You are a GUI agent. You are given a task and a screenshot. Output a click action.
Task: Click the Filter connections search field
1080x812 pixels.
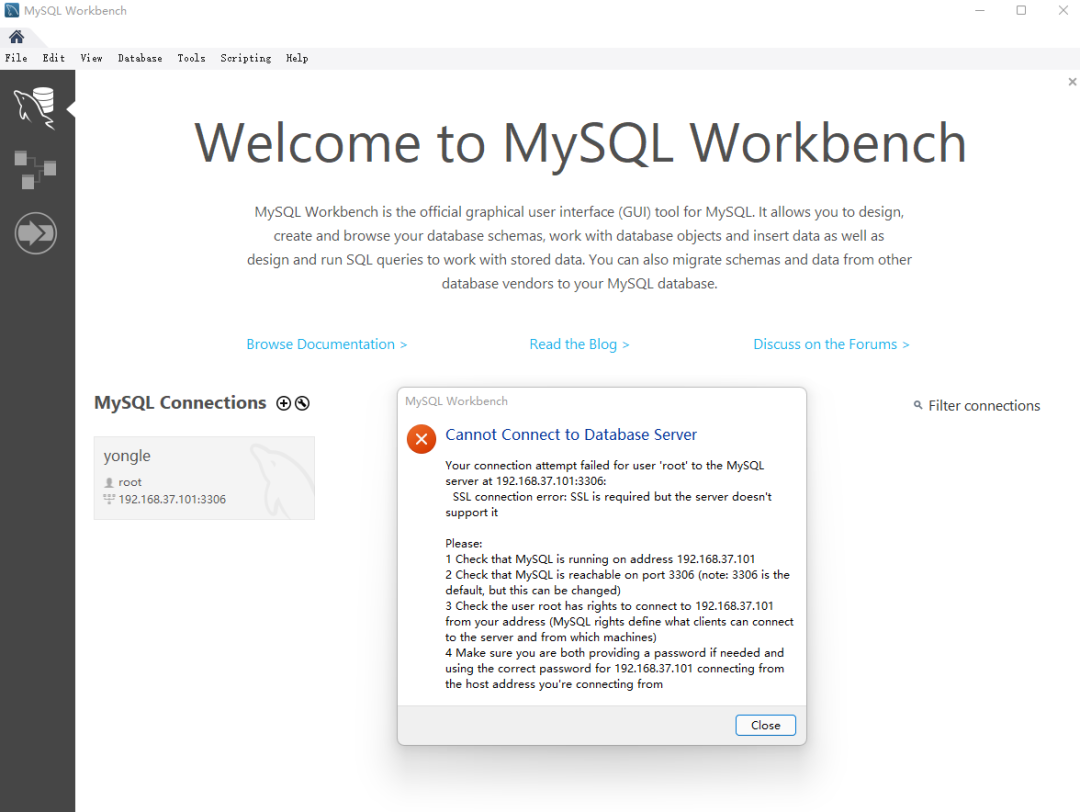pos(984,406)
